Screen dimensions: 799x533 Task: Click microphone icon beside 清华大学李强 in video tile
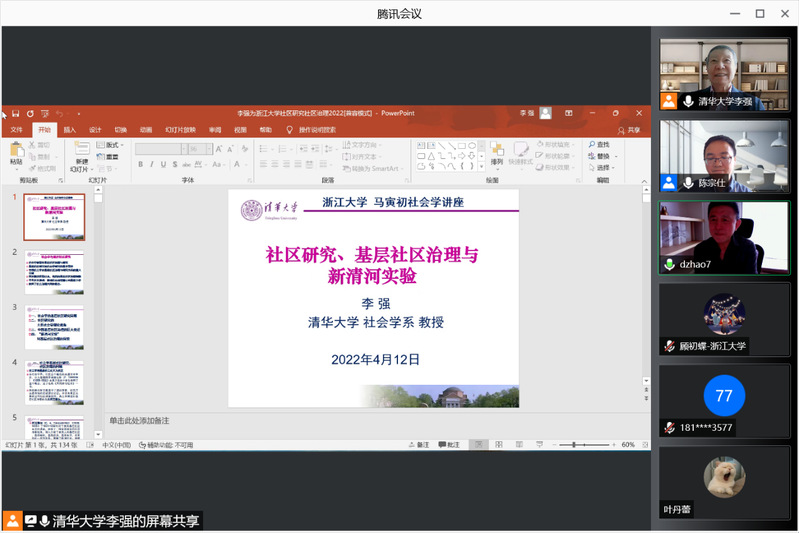pyautogui.click(x=688, y=102)
